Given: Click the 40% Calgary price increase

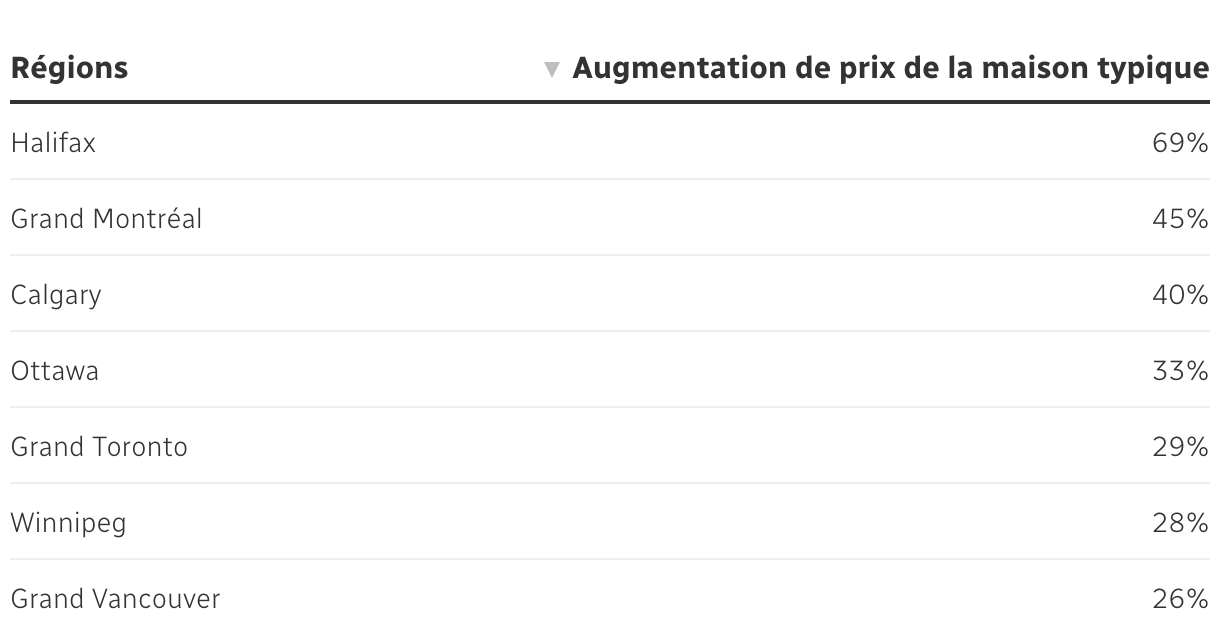Looking at the screenshot, I should click(1181, 295).
